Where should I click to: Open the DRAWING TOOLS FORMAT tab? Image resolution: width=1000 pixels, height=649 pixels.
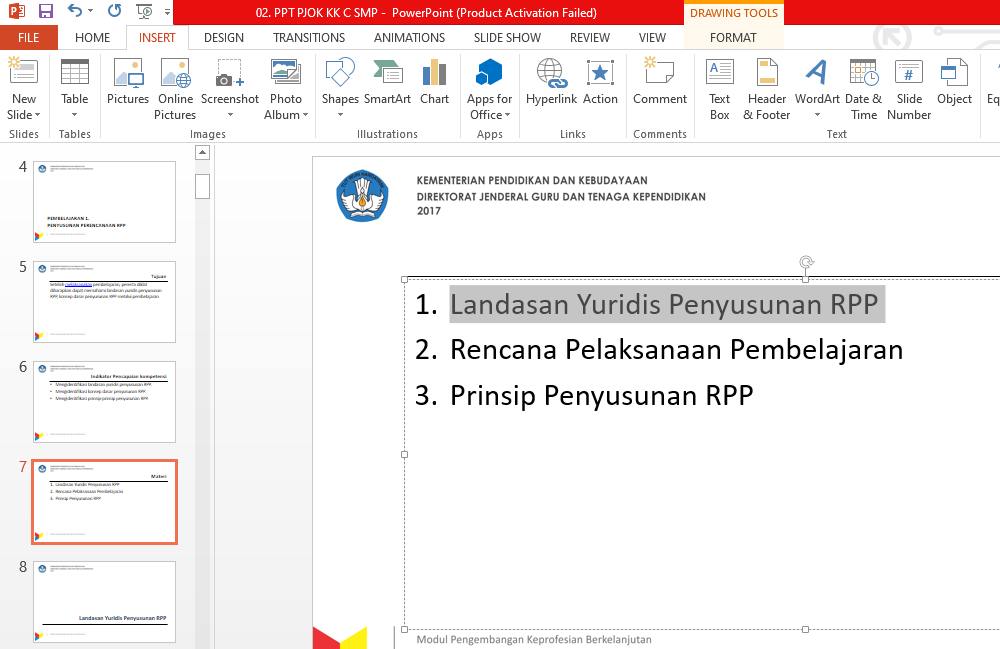[x=733, y=37]
